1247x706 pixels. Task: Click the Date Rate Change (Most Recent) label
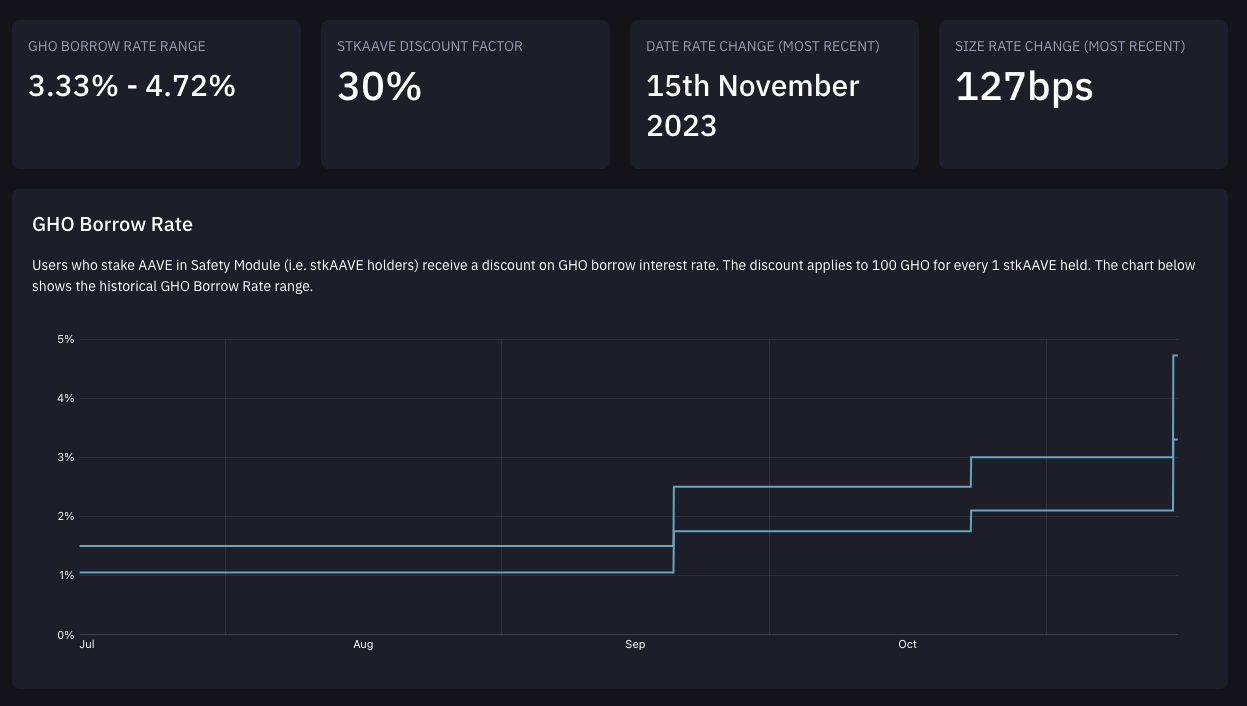point(763,46)
